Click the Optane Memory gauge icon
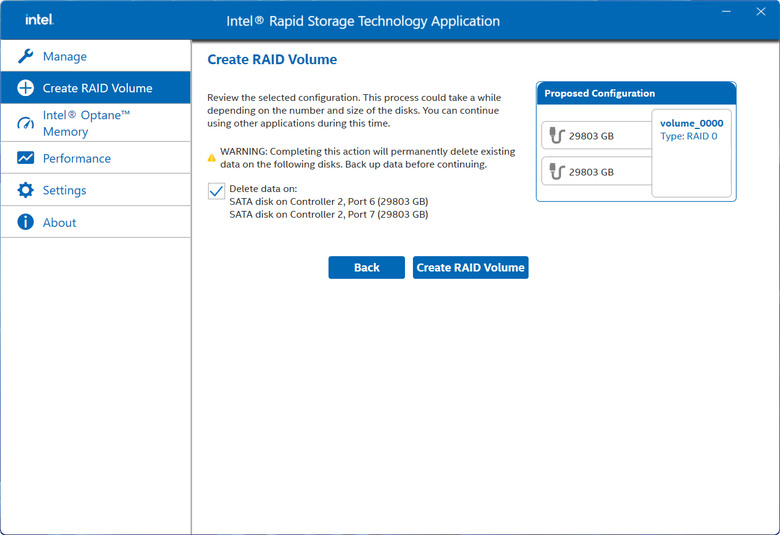 click(25, 123)
